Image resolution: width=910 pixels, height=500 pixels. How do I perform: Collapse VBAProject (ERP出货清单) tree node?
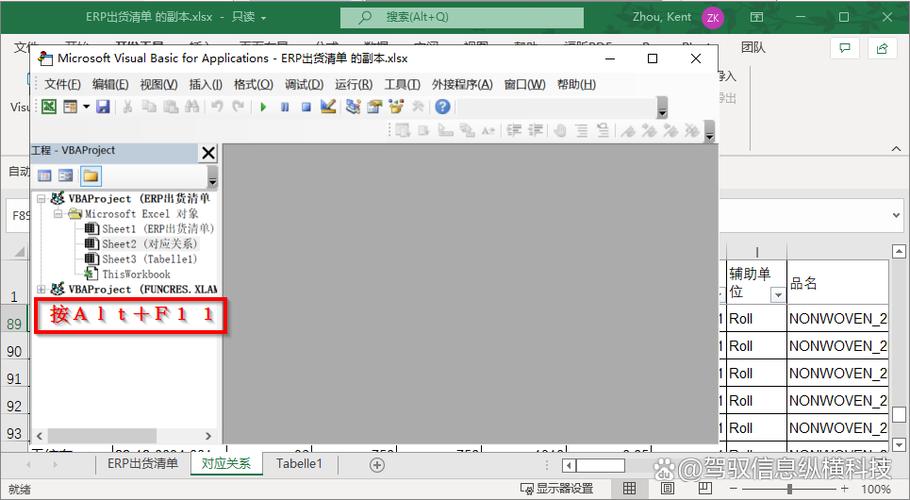(x=41, y=198)
